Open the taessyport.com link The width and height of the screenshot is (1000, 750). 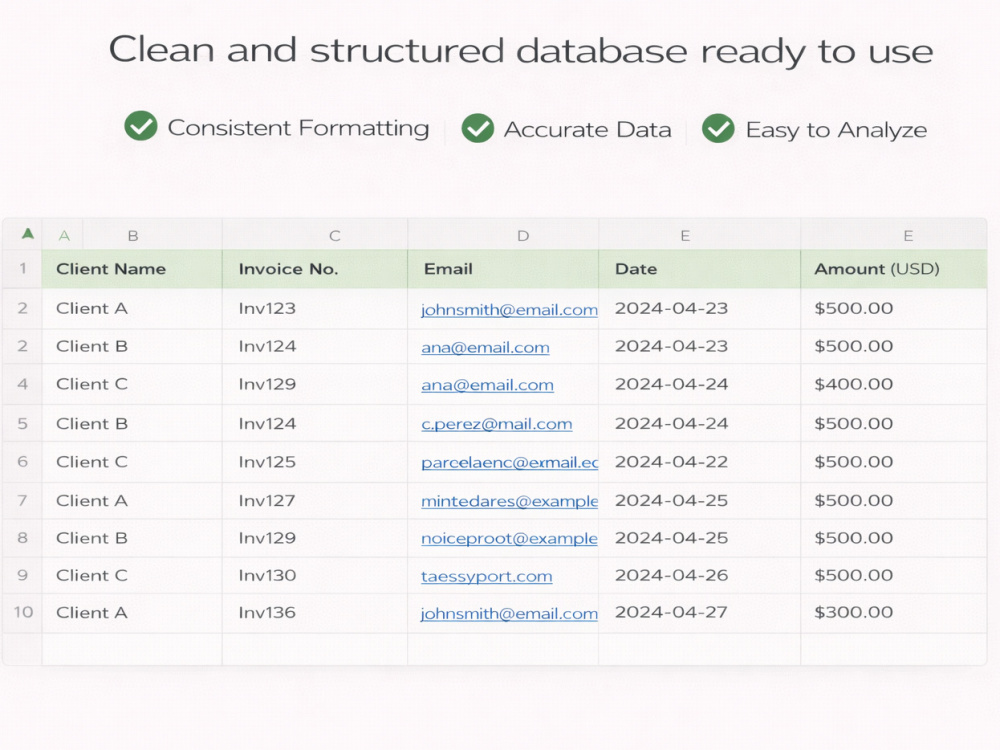[487, 577]
